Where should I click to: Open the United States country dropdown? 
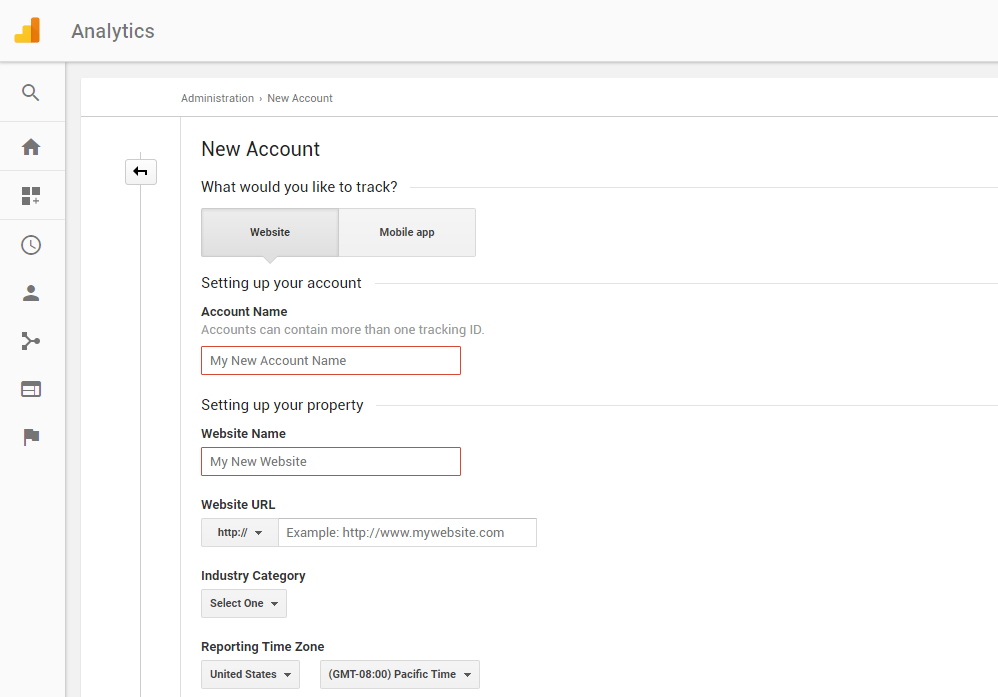[250, 675]
